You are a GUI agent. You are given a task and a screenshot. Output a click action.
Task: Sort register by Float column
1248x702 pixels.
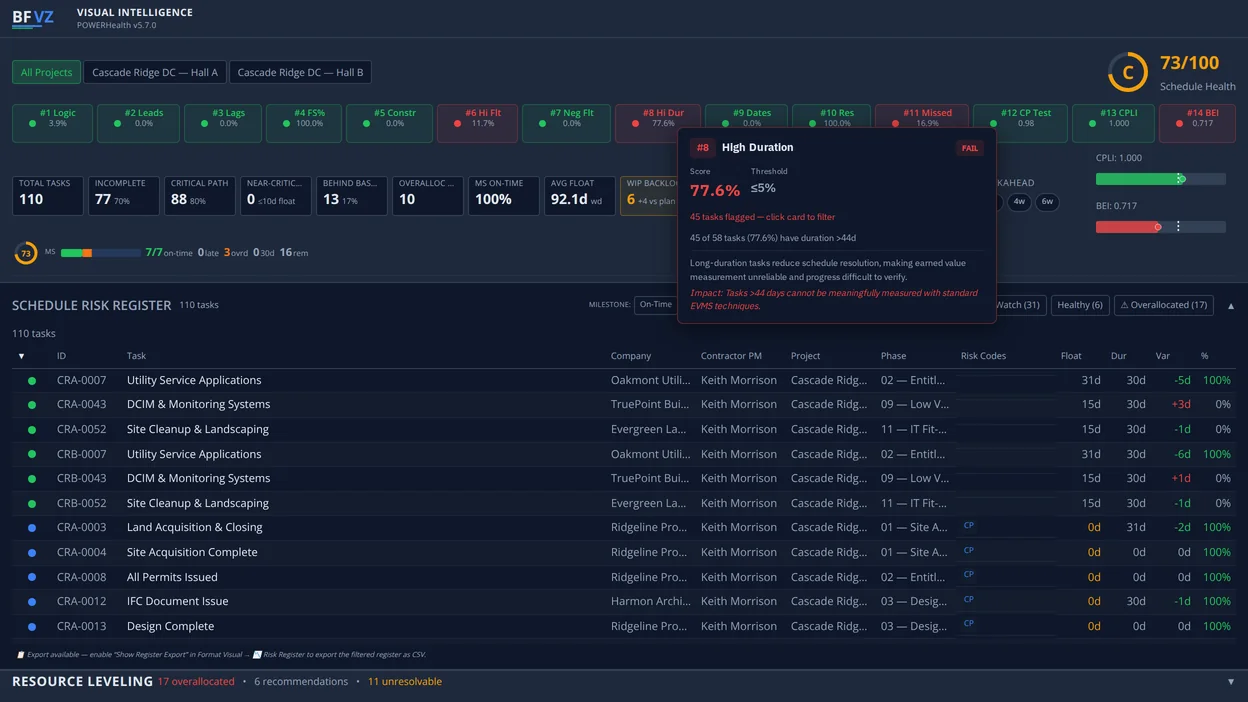(1071, 356)
